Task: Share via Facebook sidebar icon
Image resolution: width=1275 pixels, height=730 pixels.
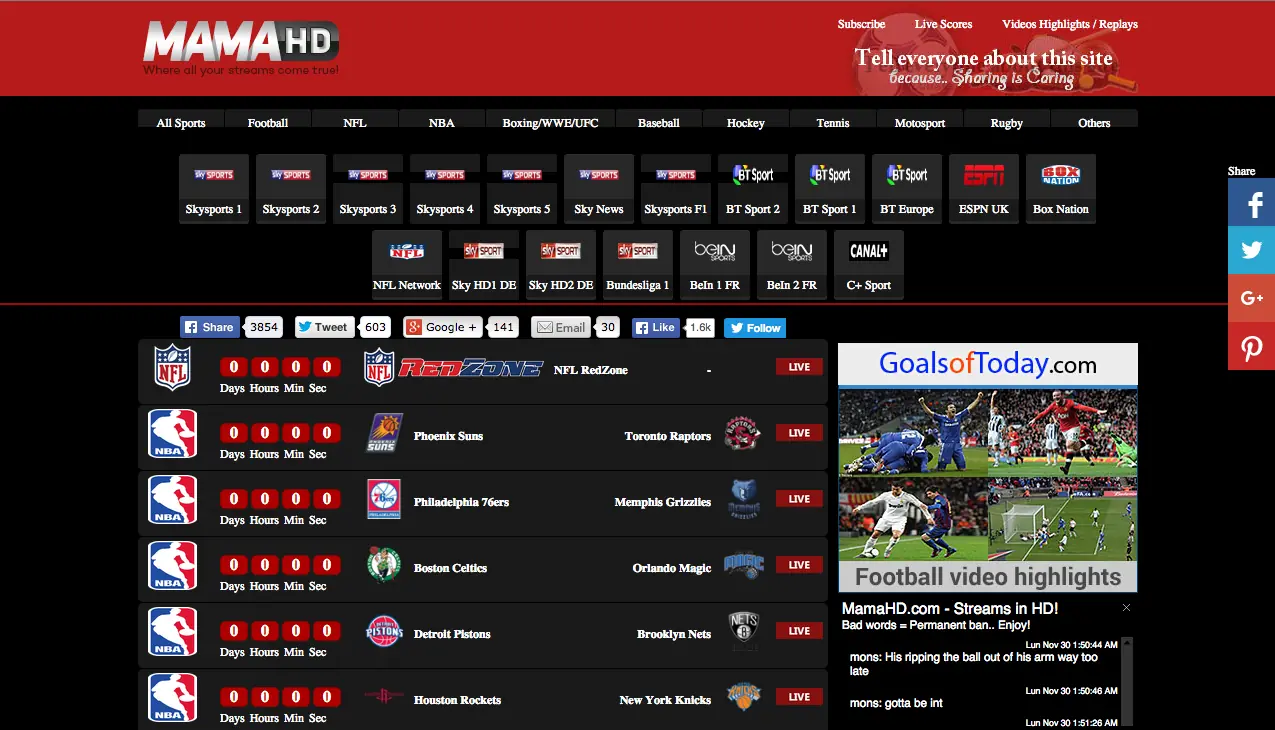Action: [x=1251, y=202]
